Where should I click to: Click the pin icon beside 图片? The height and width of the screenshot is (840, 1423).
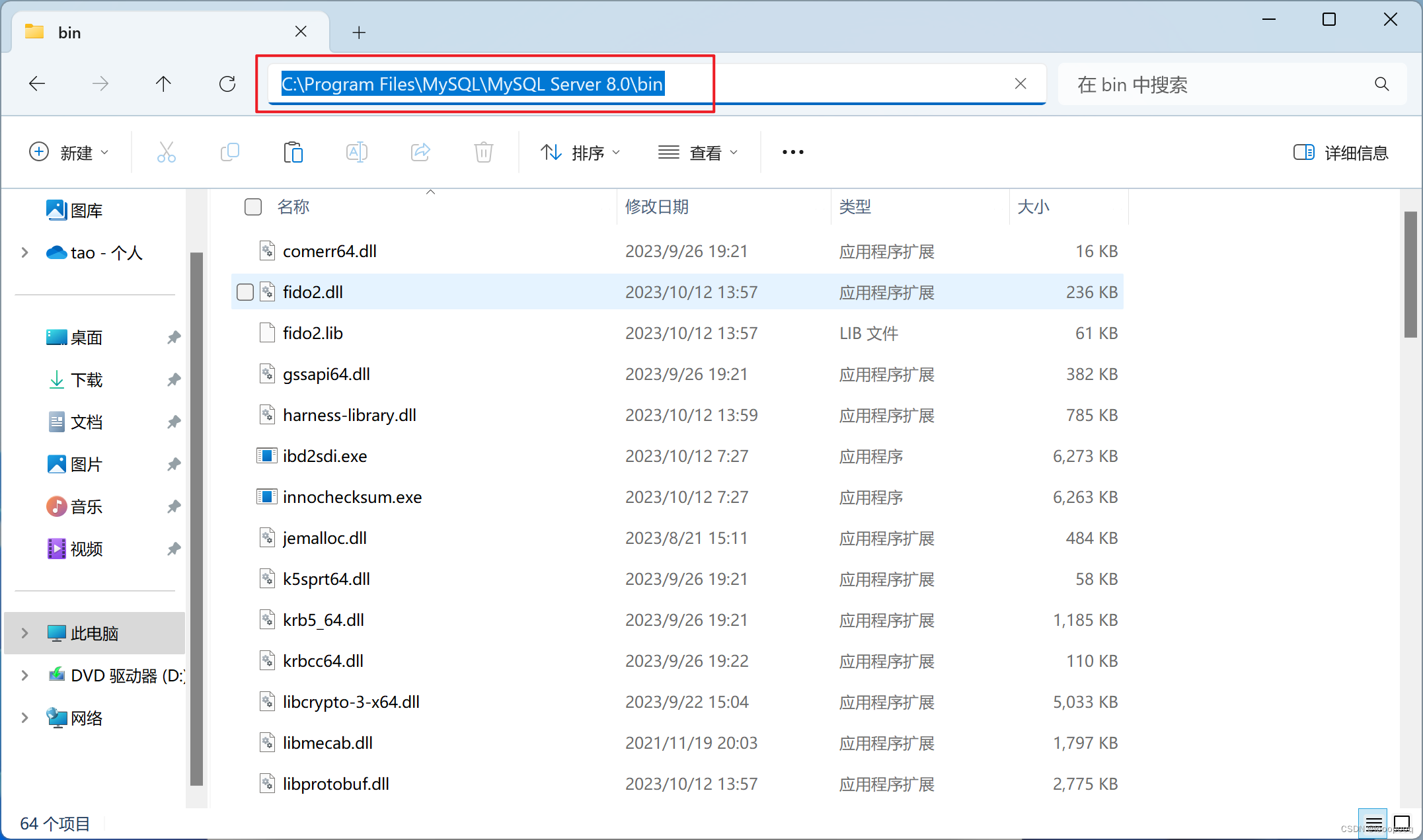coord(174,465)
